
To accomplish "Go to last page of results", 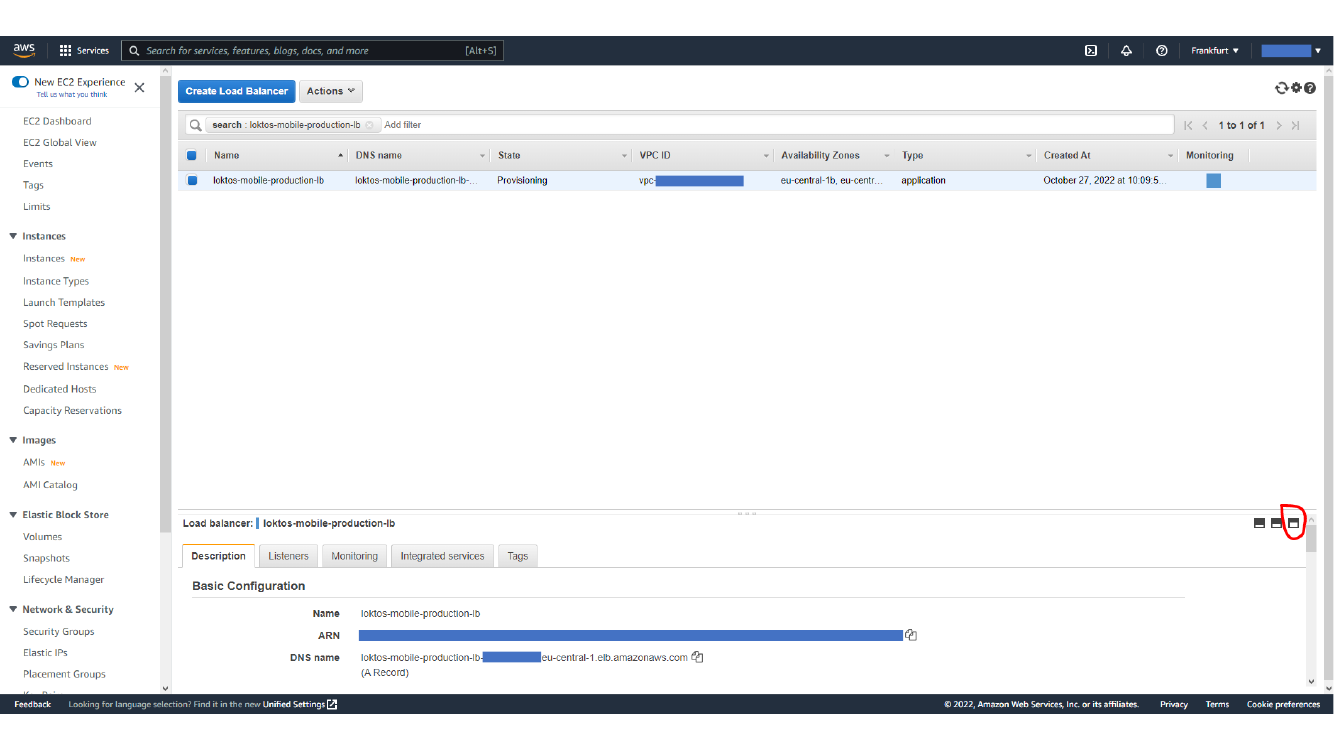I will (x=1296, y=125).
